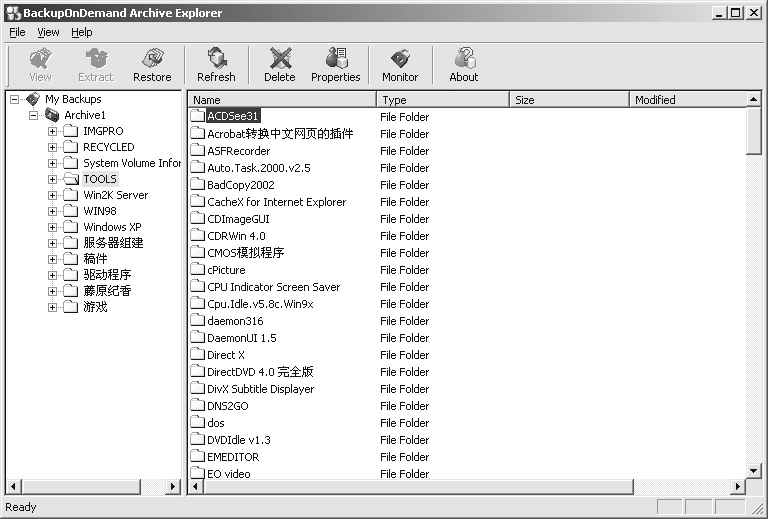
Task: Click the Direct X folder icon
Action: [x=197, y=354]
